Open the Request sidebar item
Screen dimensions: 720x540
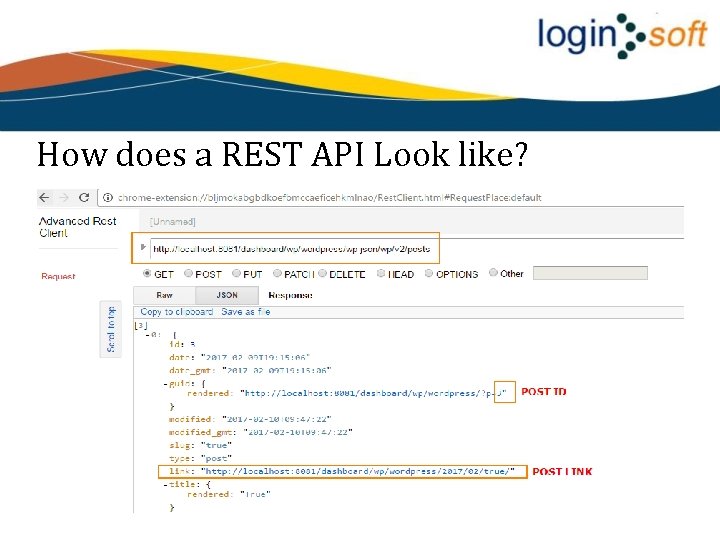(x=58, y=276)
